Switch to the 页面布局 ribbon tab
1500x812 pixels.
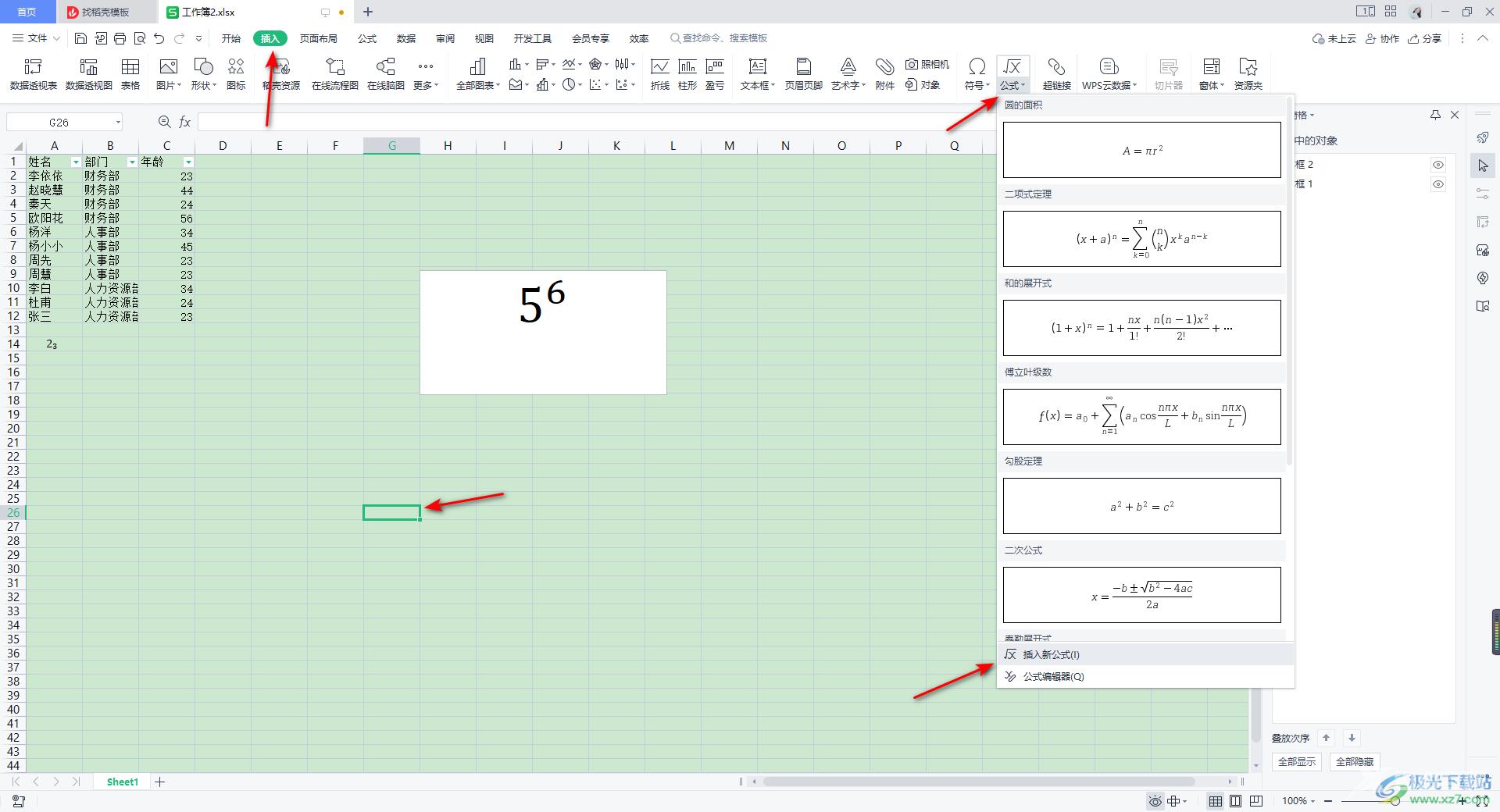319,38
